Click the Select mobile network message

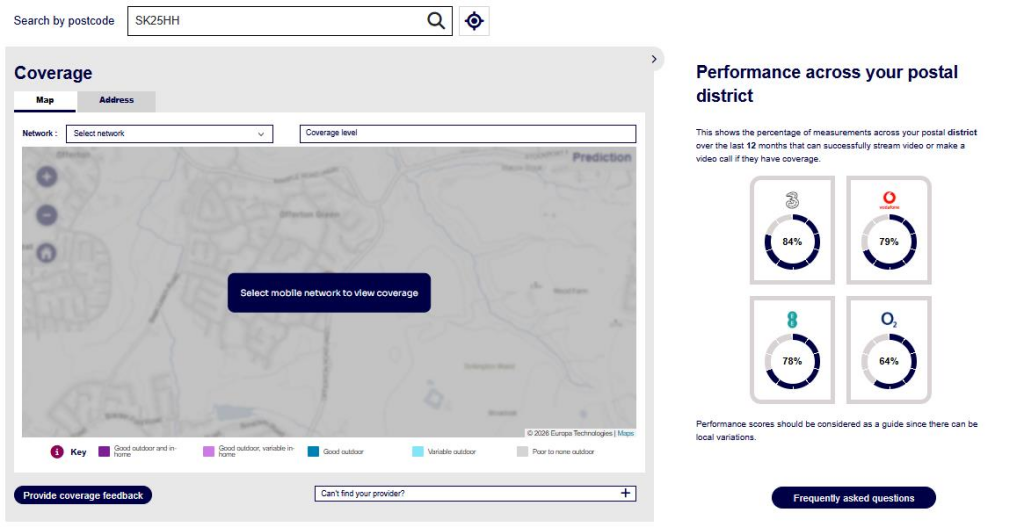pyautogui.click(x=329, y=293)
